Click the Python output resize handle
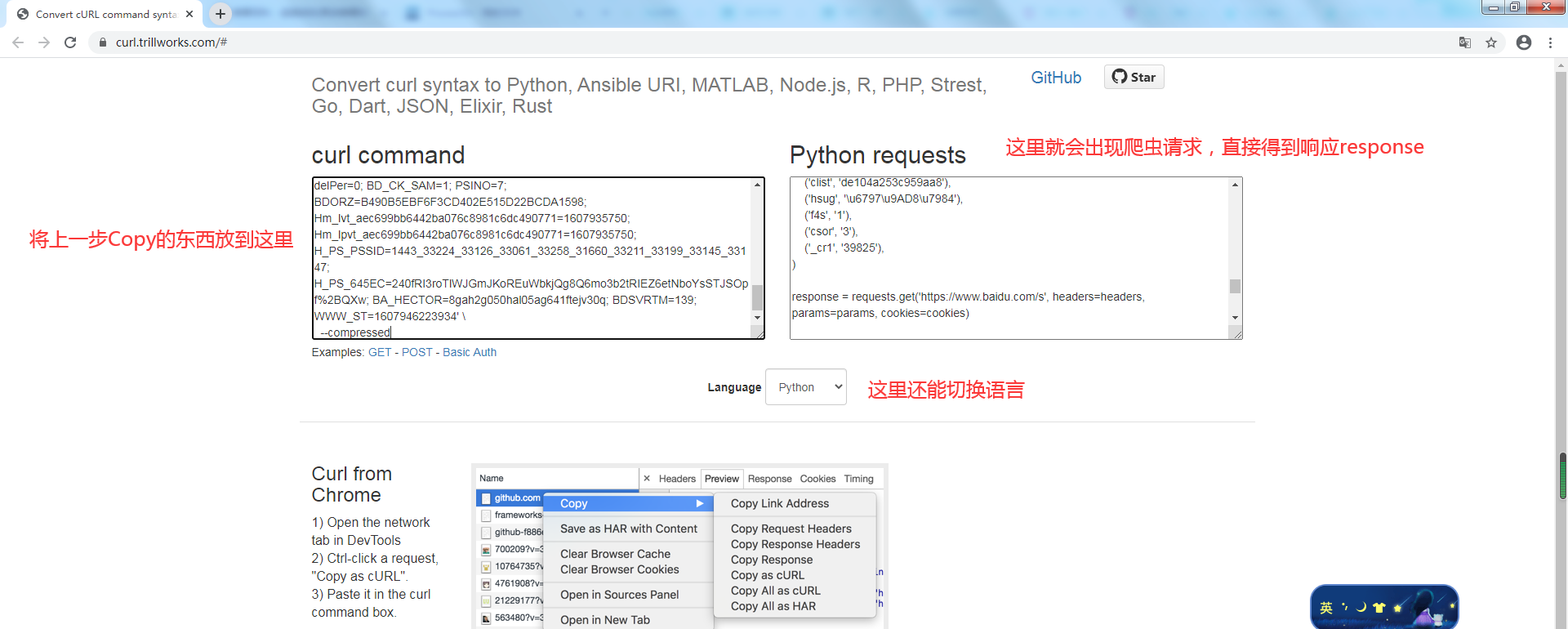This screenshot has width=1568, height=629. pyautogui.click(x=1236, y=333)
